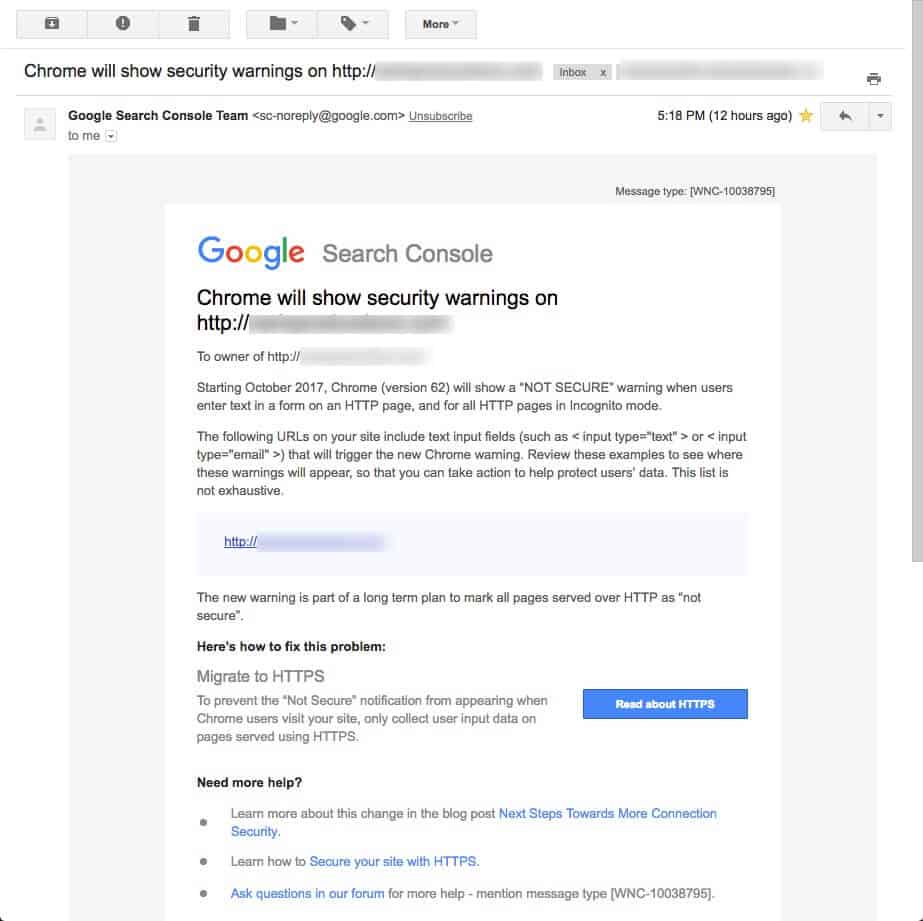
Task: Click the vertical scrollbar on the right
Action: tap(917, 281)
